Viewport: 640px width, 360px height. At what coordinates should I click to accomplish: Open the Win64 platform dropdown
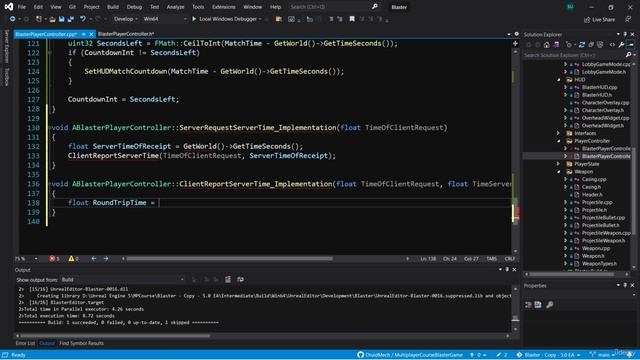(164, 19)
